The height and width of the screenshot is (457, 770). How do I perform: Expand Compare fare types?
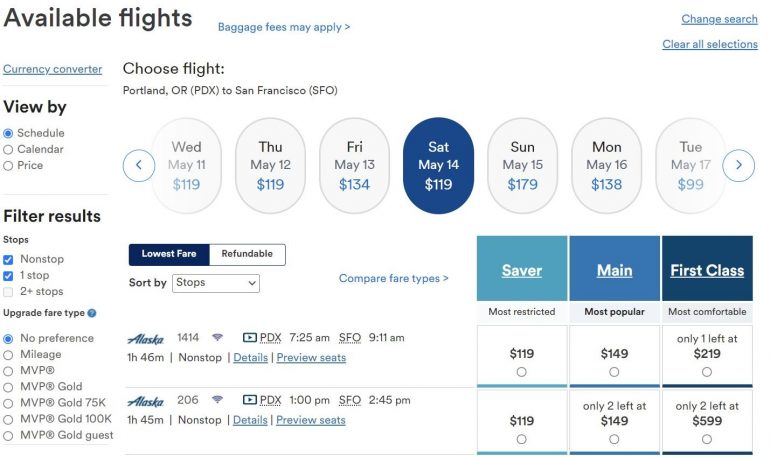(x=393, y=278)
